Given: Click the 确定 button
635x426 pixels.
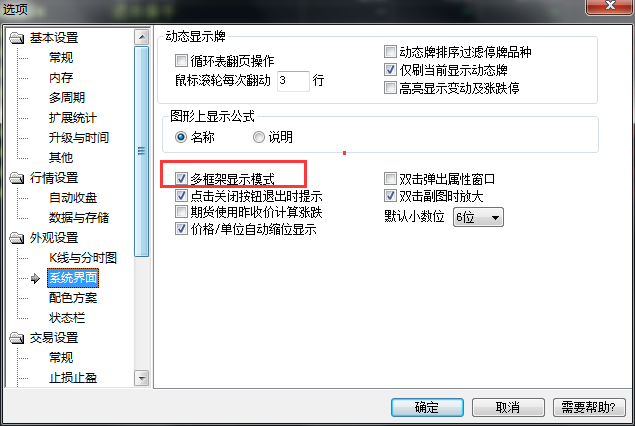Looking at the screenshot, I should coord(427,407).
